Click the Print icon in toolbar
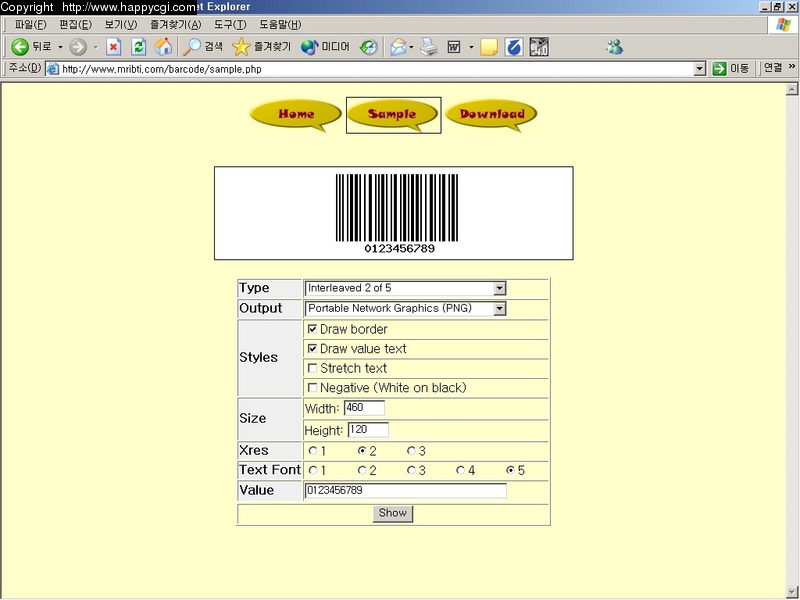Screen dimensions: 800x600 [429, 47]
